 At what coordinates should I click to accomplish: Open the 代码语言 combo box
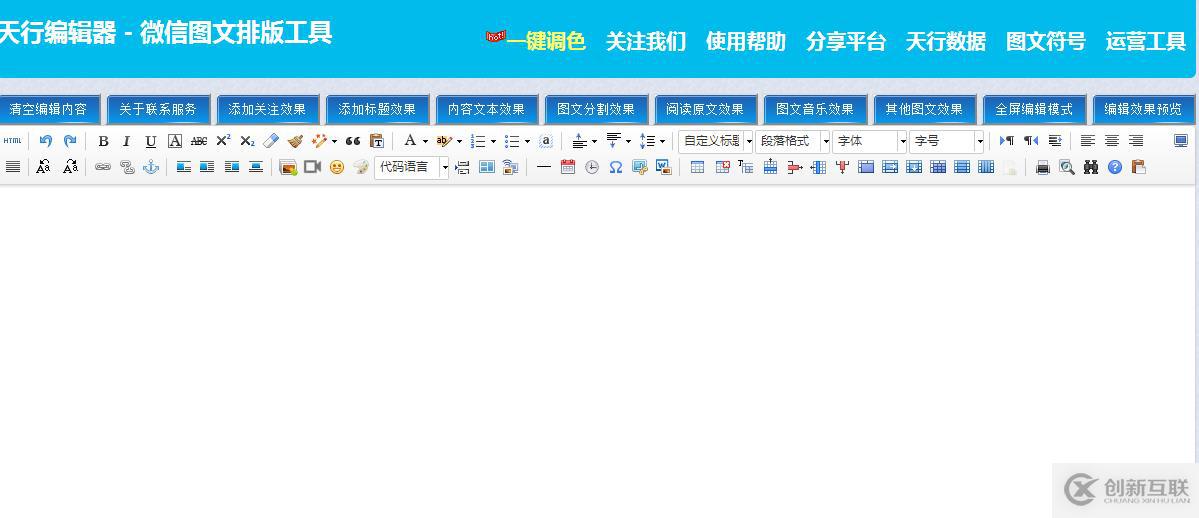coord(412,168)
